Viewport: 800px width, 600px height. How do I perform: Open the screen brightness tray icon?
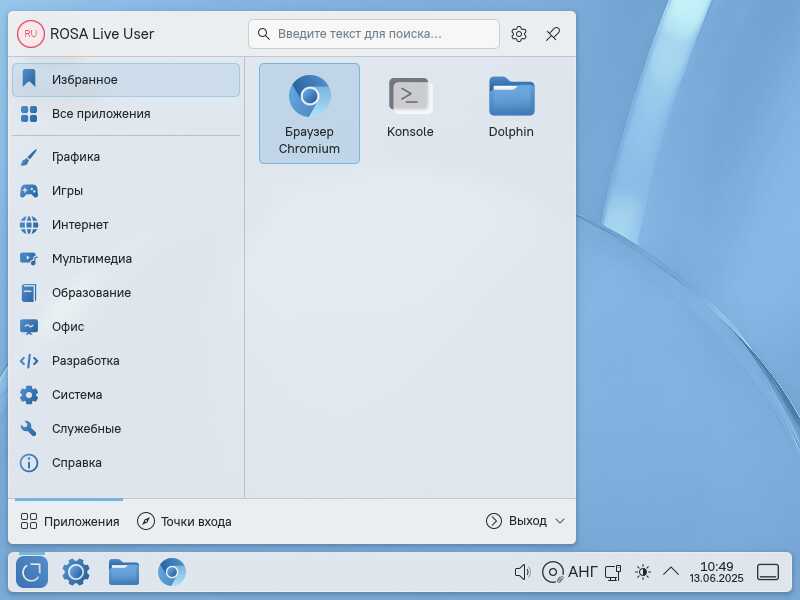coord(642,572)
